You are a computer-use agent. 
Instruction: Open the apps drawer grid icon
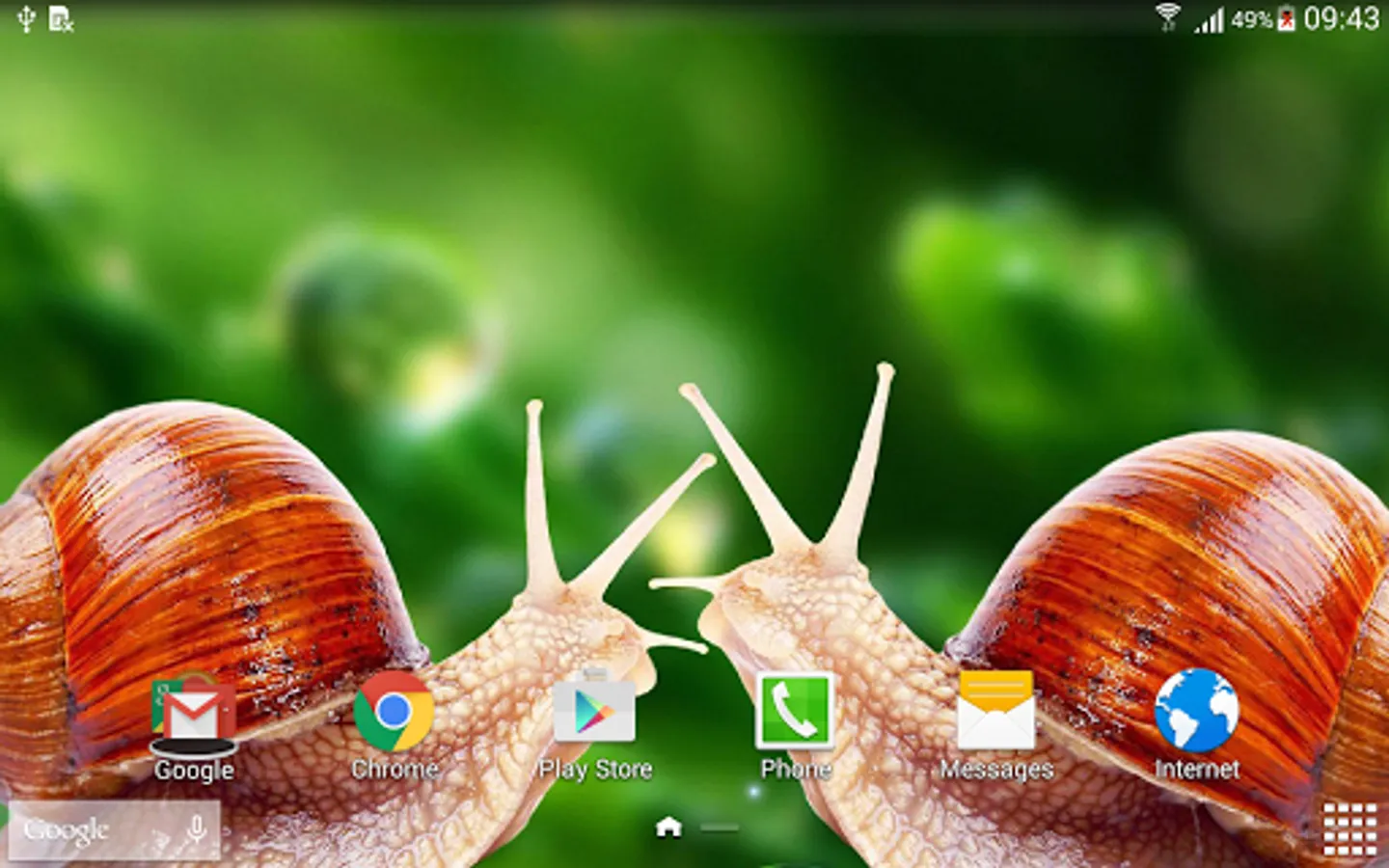1349,828
